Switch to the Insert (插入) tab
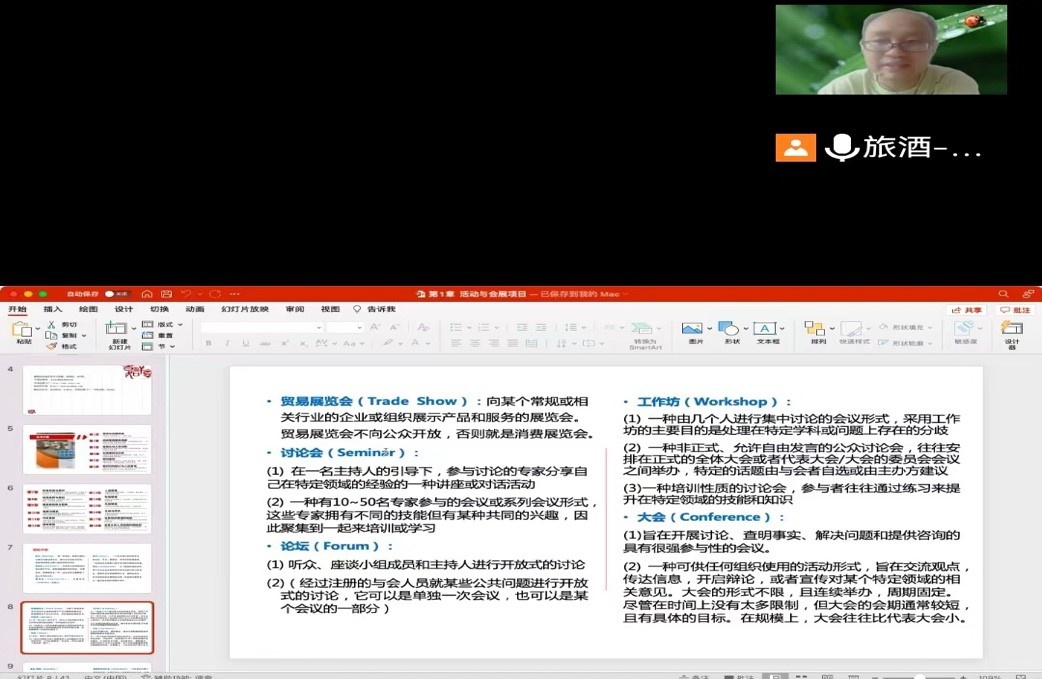This screenshot has width=1042, height=679. pyautogui.click(x=52, y=309)
